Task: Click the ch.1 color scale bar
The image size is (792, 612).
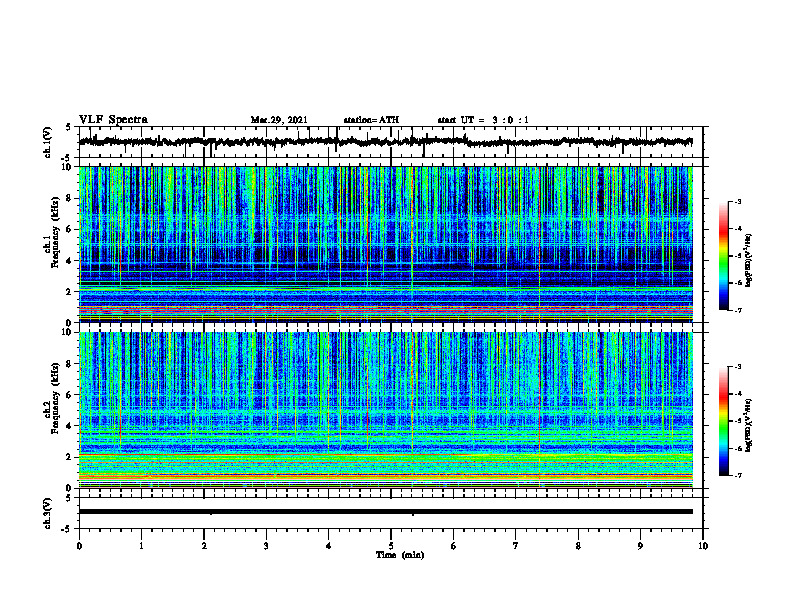Action: click(x=723, y=256)
